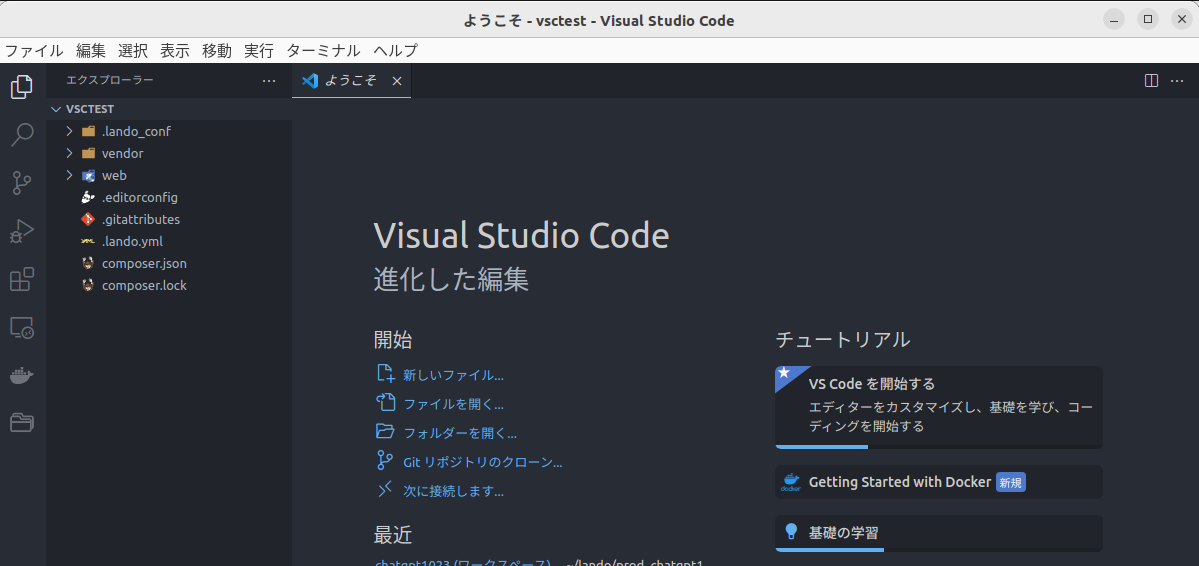Open the editor more actions ellipsis

tap(1177, 80)
